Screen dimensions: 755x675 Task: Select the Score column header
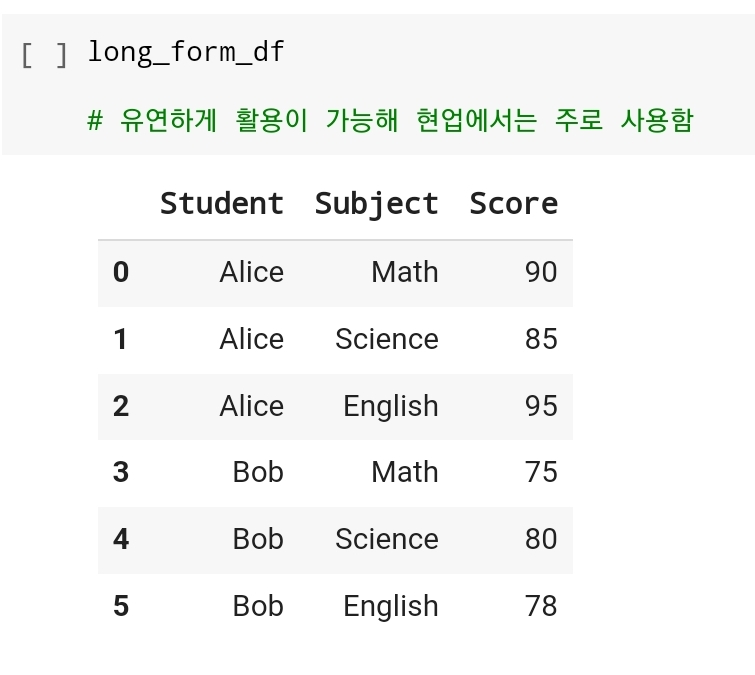point(513,203)
